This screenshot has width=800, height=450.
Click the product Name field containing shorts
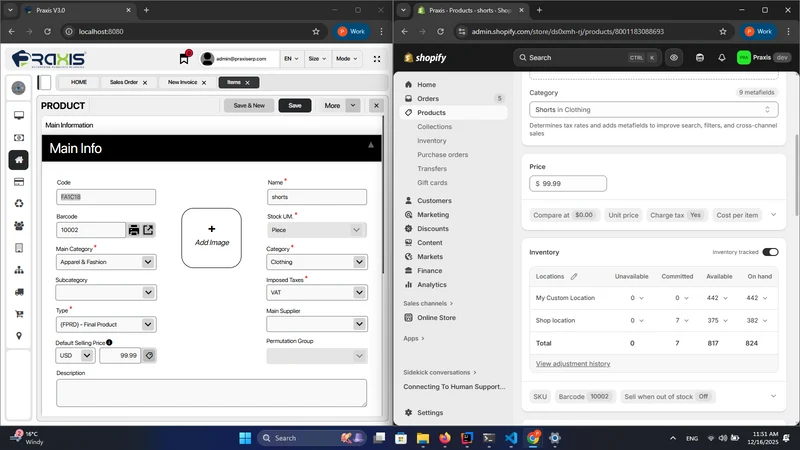point(317,197)
